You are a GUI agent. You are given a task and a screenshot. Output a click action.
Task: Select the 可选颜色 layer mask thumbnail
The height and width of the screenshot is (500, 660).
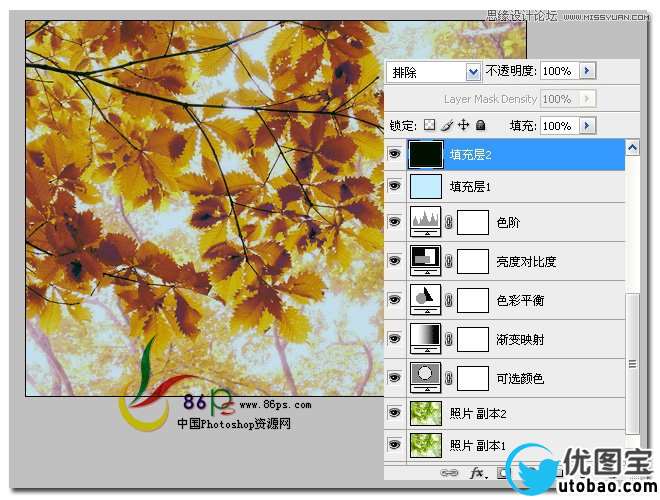pos(473,378)
